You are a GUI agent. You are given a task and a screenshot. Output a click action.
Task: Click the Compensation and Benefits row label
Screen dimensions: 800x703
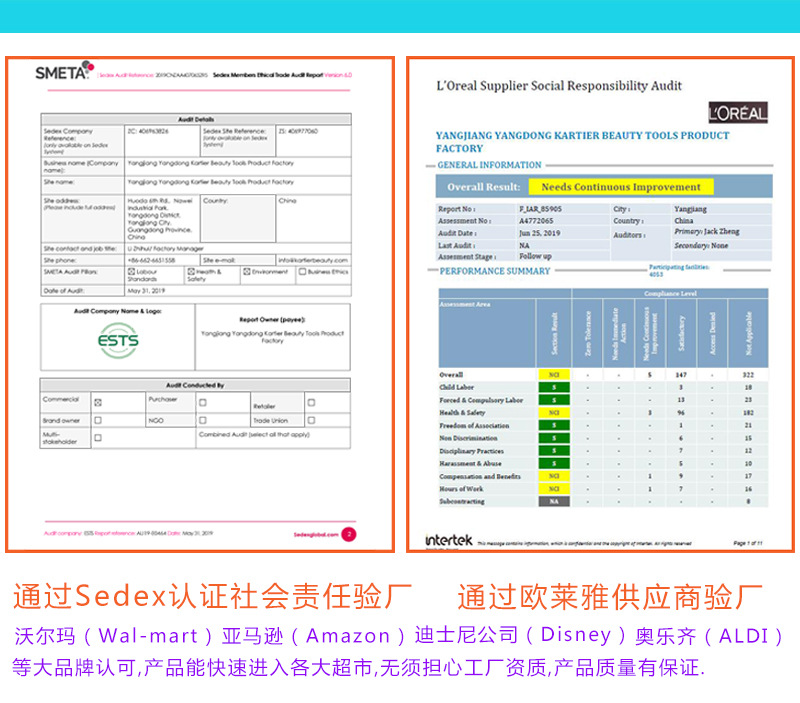point(480,476)
